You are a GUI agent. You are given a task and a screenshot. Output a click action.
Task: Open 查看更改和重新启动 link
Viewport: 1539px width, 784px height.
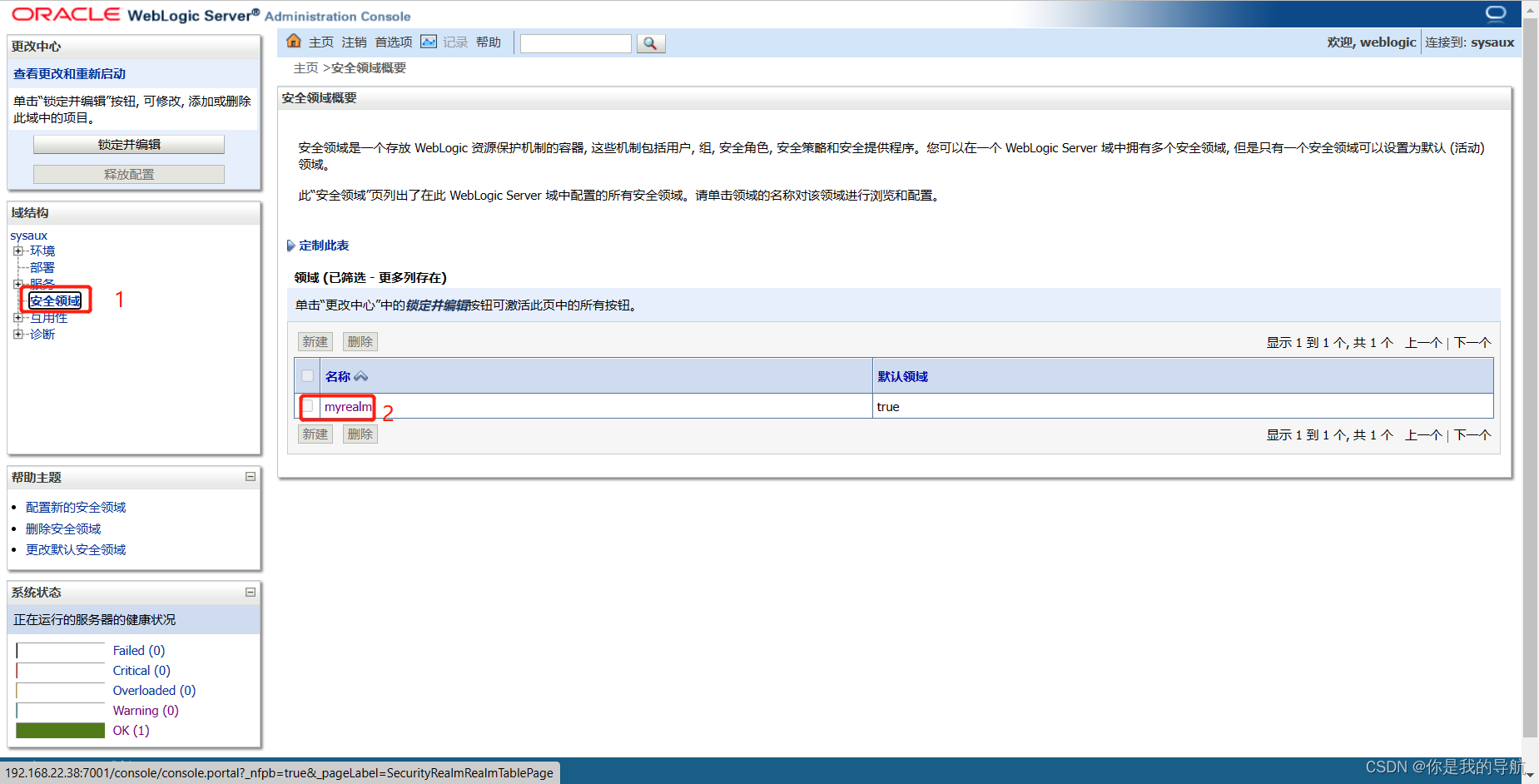pyautogui.click(x=69, y=74)
